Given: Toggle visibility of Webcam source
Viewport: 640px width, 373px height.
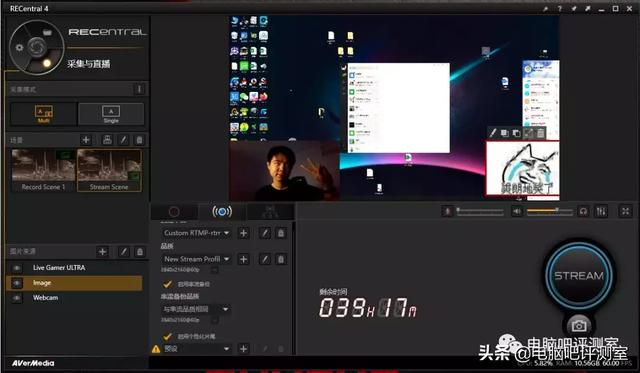Looking at the screenshot, I should [16, 298].
